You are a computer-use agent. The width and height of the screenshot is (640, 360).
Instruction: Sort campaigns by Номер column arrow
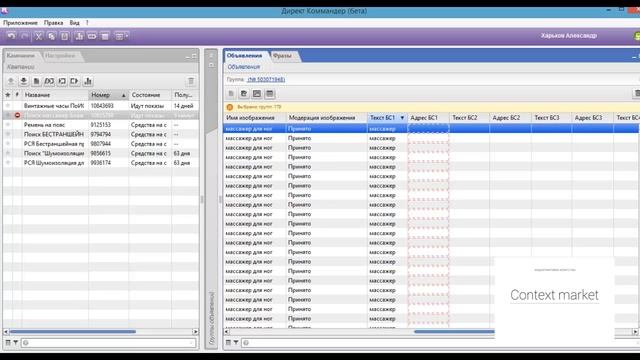[x=123, y=95]
